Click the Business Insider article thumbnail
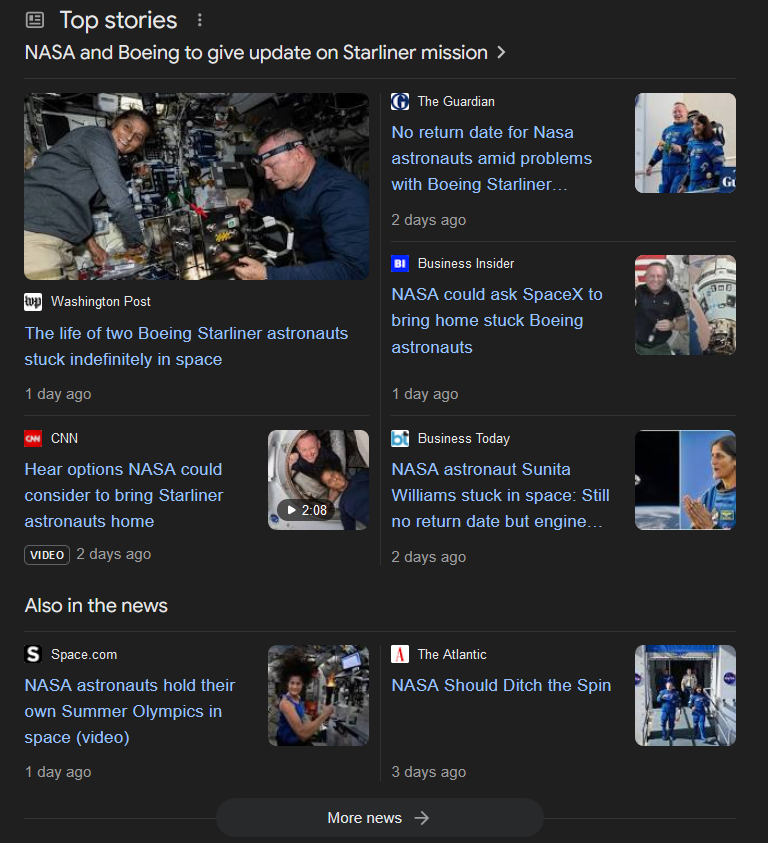The image size is (768, 843). point(685,305)
